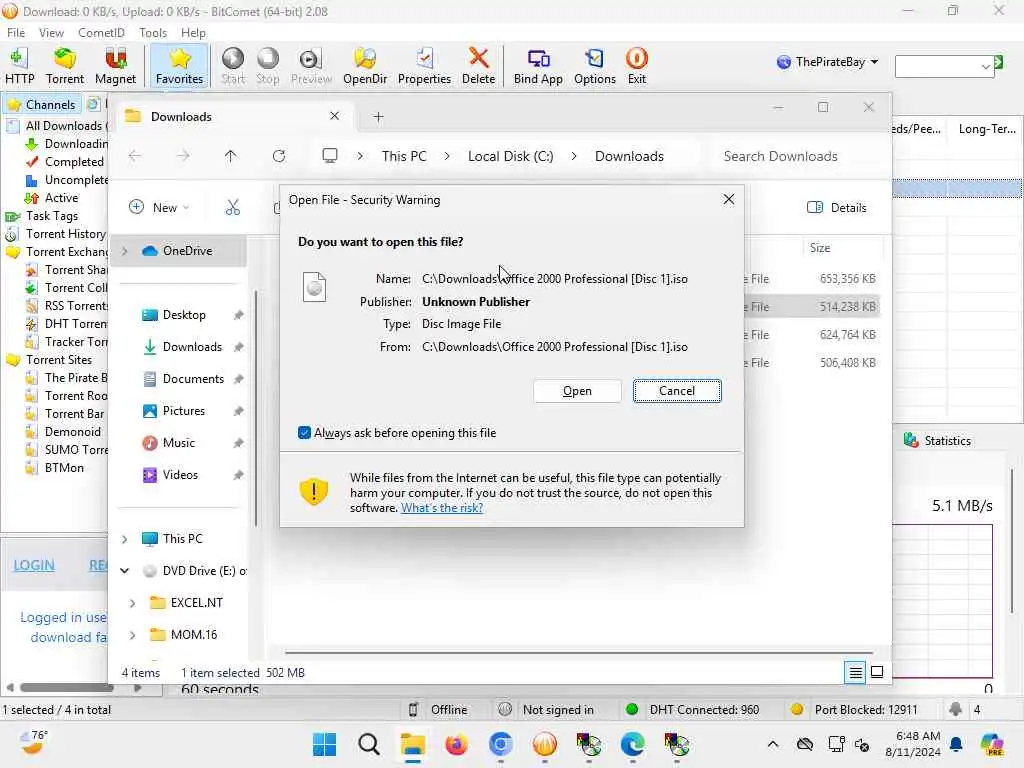Open BitComet Options
This screenshot has width=1024, height=768.
pos(594,65)
